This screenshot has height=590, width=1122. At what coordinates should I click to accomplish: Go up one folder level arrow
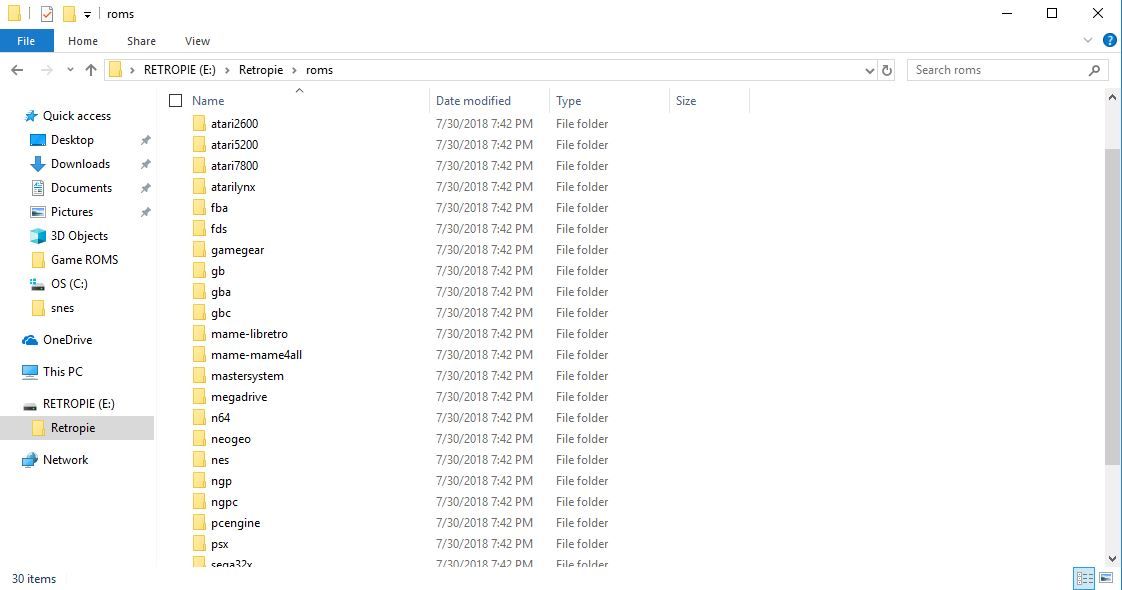[91, 70]
